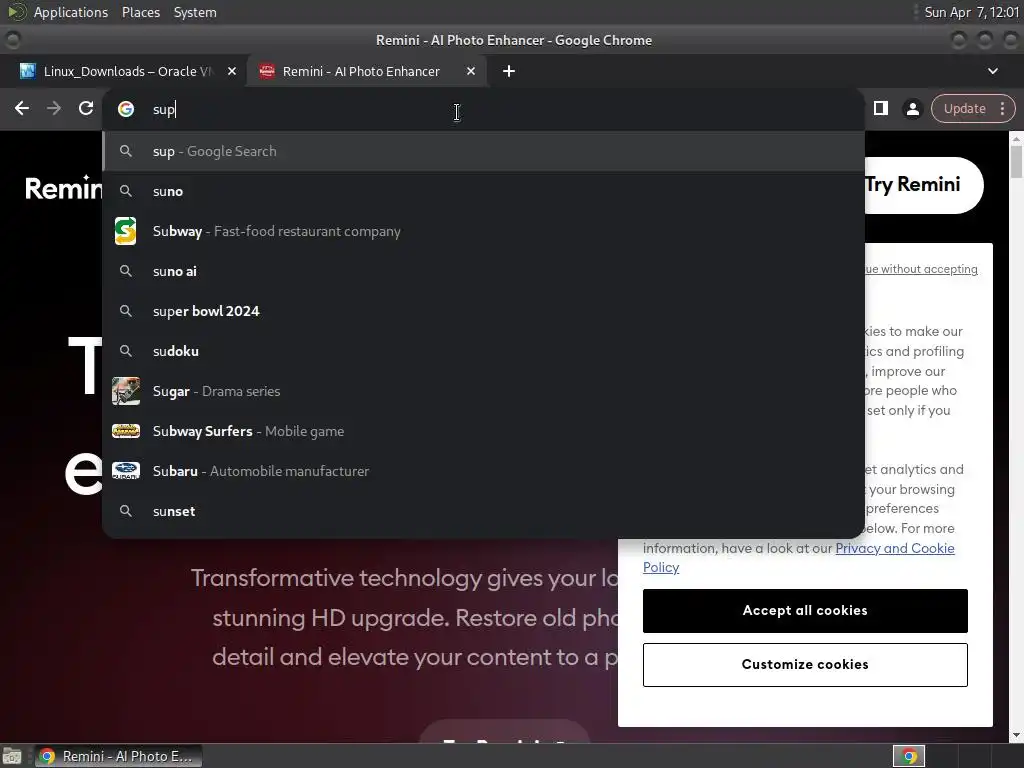Click the Try Remini button

(x=923, y=185)
